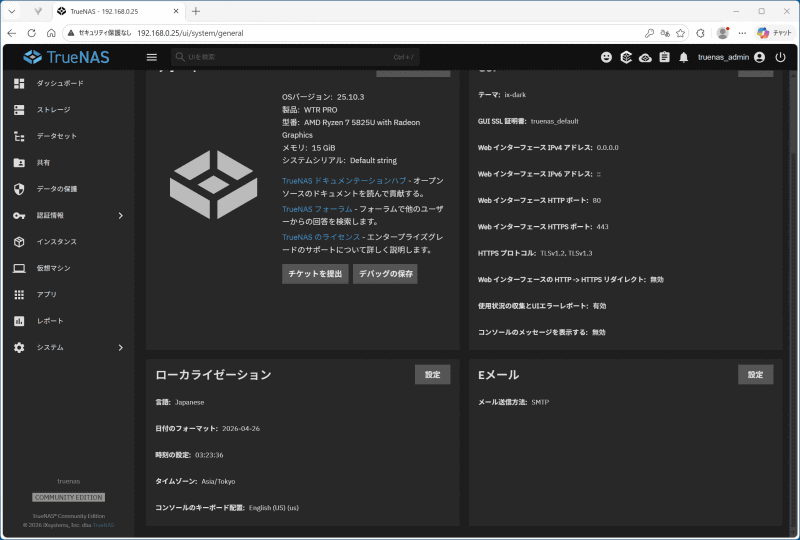Click the browser profile avatar
Image resolution: width=800 pixels, height=540 pixels.
coord(722,33)
